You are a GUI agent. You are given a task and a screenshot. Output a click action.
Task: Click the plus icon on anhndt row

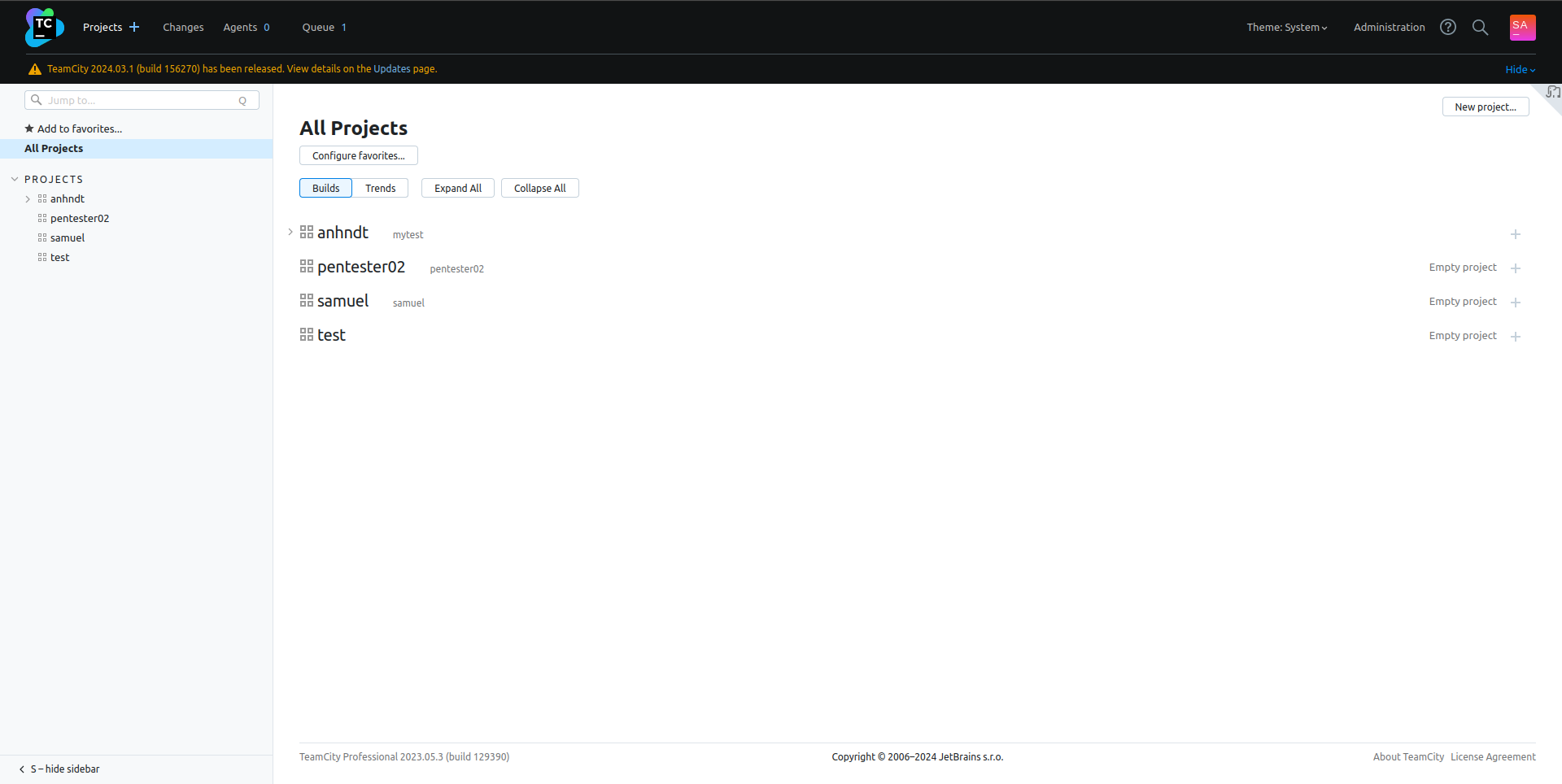coord(1516,234)
